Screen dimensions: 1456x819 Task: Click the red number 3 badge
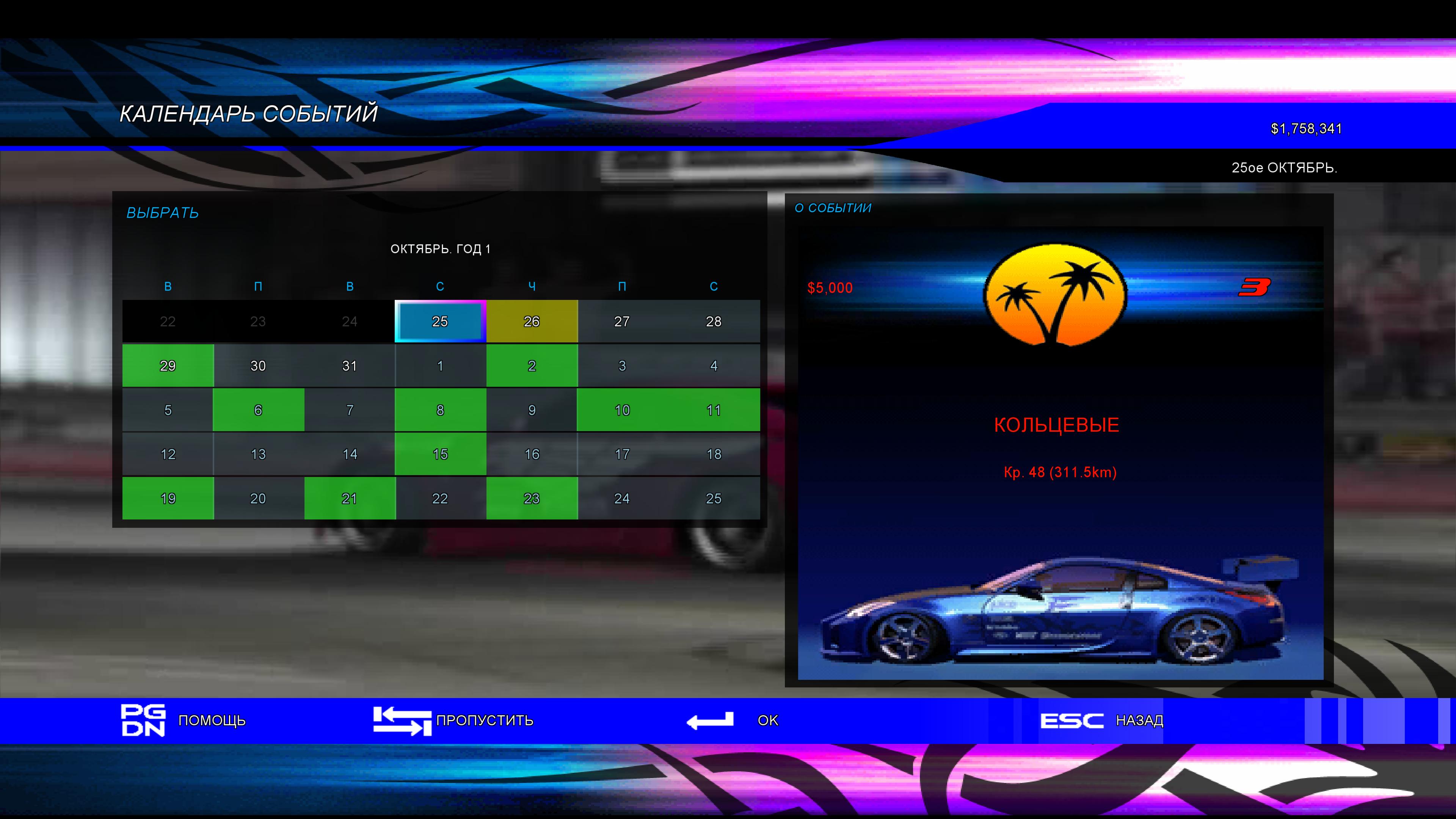coord(1254,287)
